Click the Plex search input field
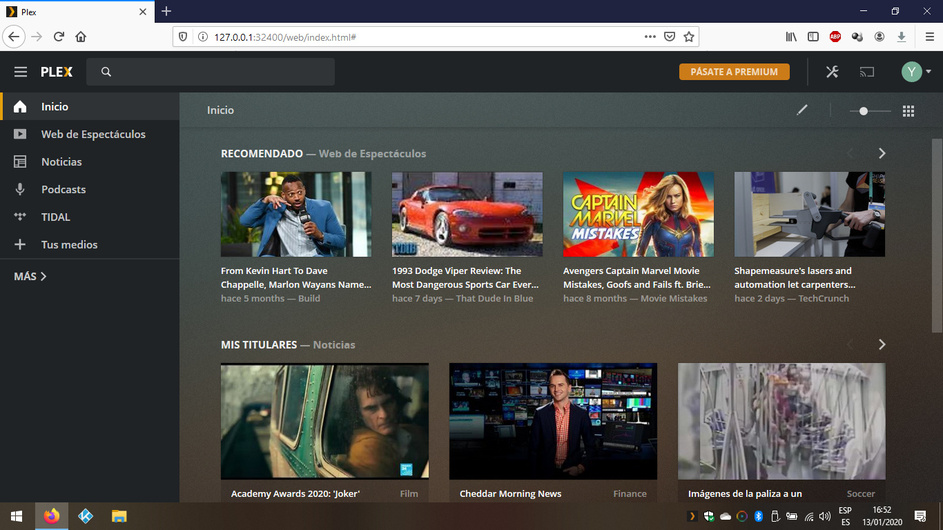The image size is (943, 530). (210, 72)
